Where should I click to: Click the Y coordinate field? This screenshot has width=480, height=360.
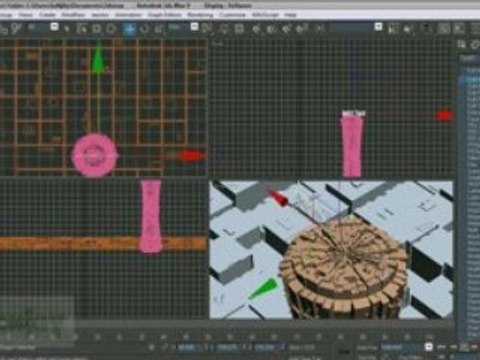[x=228, y=348]
